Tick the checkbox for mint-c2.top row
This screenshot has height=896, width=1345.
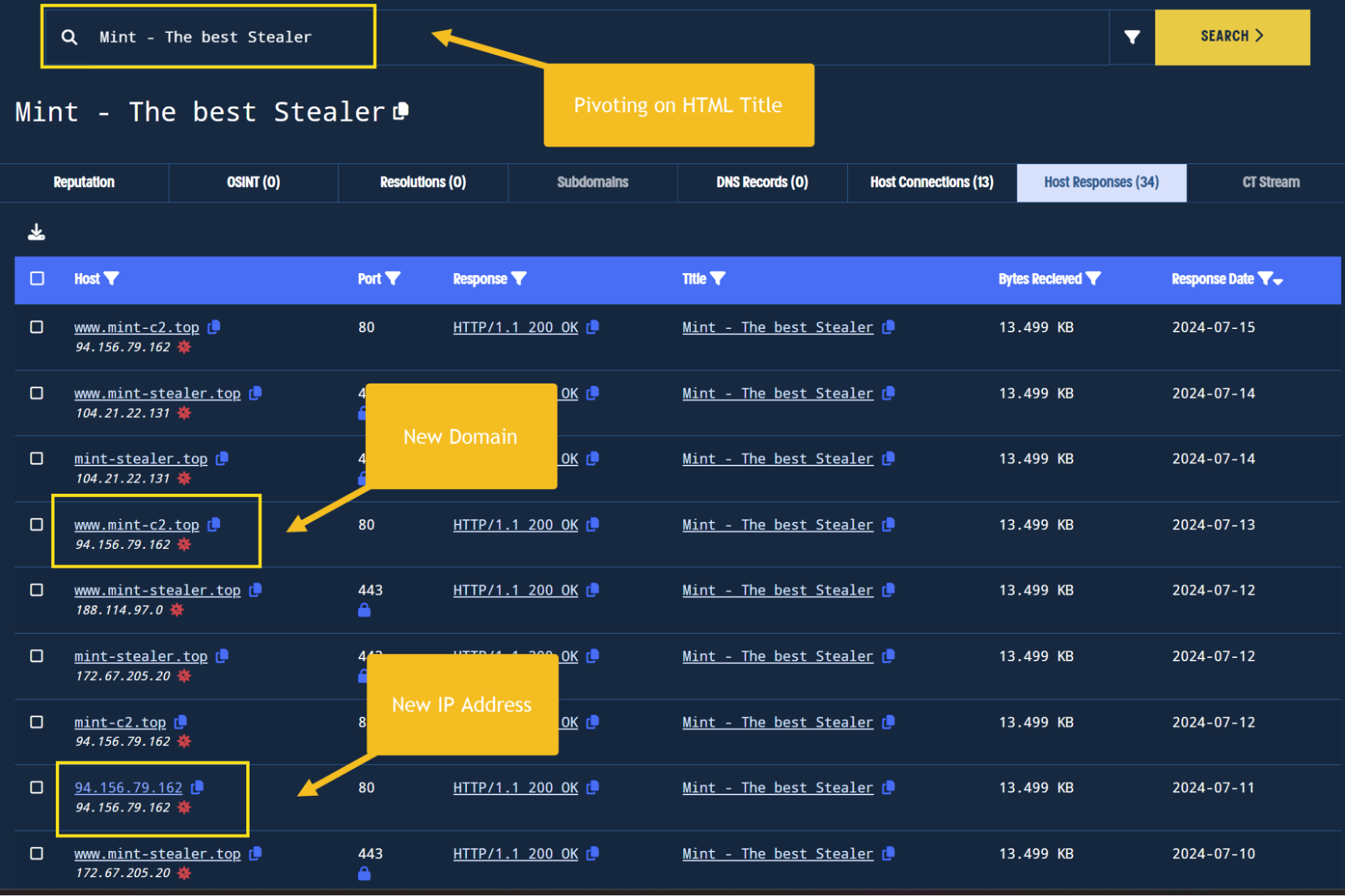coord(37,722)
